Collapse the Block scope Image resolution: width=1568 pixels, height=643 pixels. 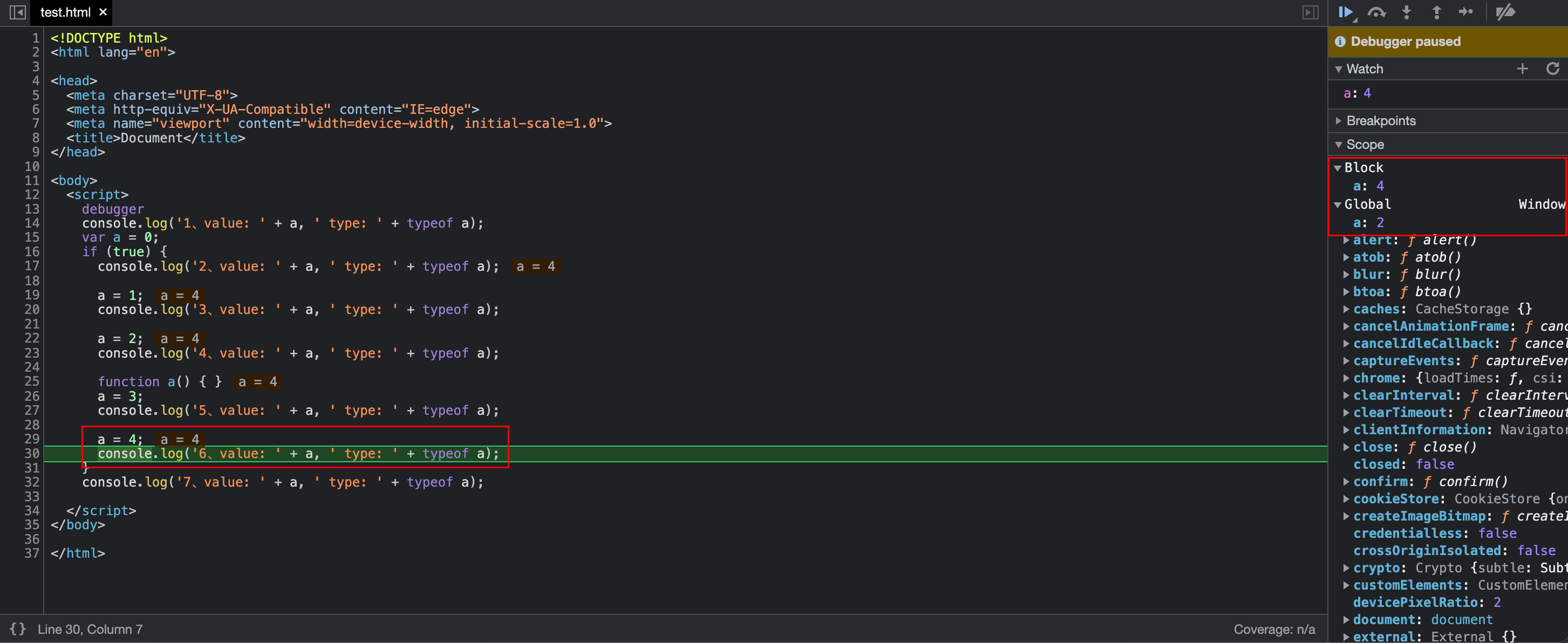coord(1337,168)
